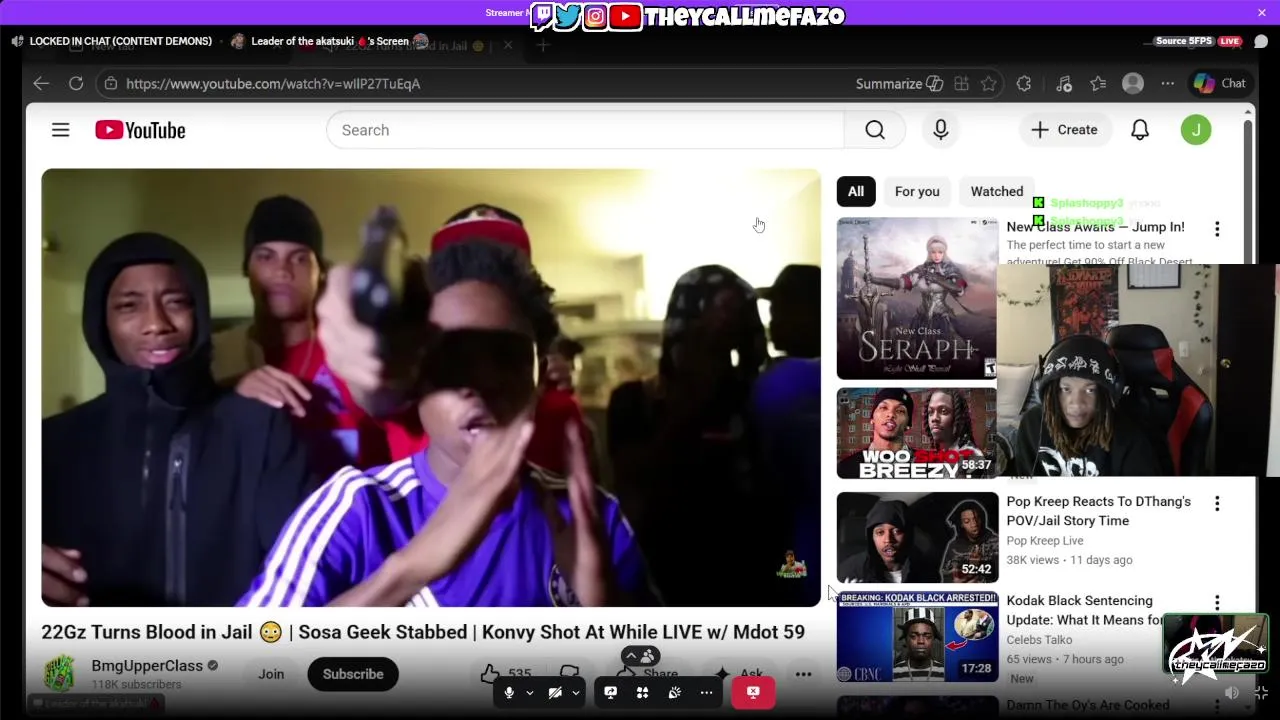
Task: Open more call options ellipsis in toolbar
Action: [x=706, y=693]
